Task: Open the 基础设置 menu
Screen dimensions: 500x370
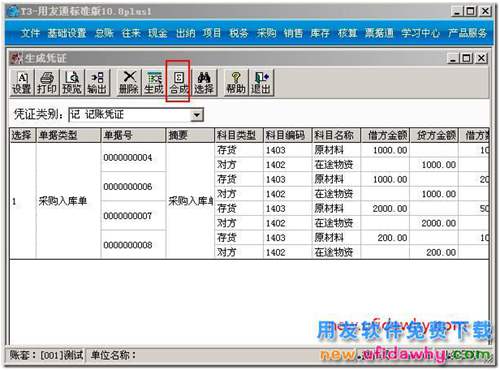Action: (x=67, y=33)
